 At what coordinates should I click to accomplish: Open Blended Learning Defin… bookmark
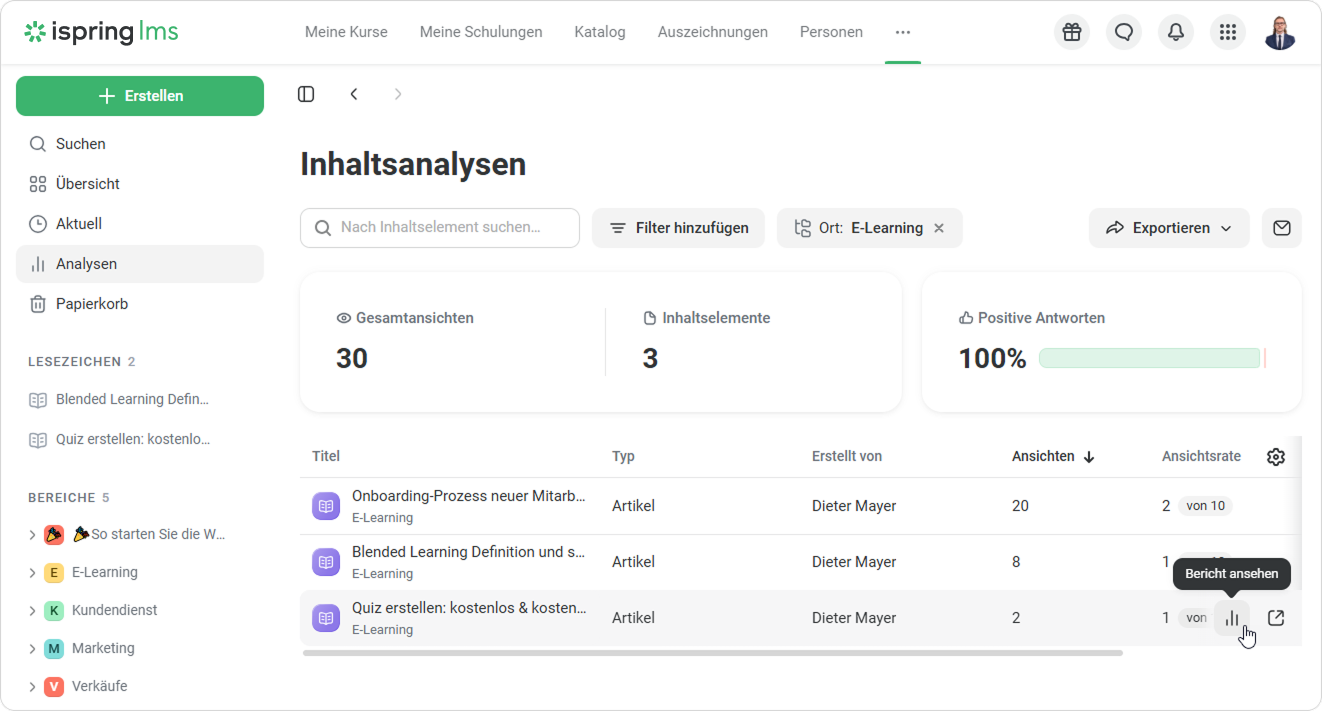point(132,400)
